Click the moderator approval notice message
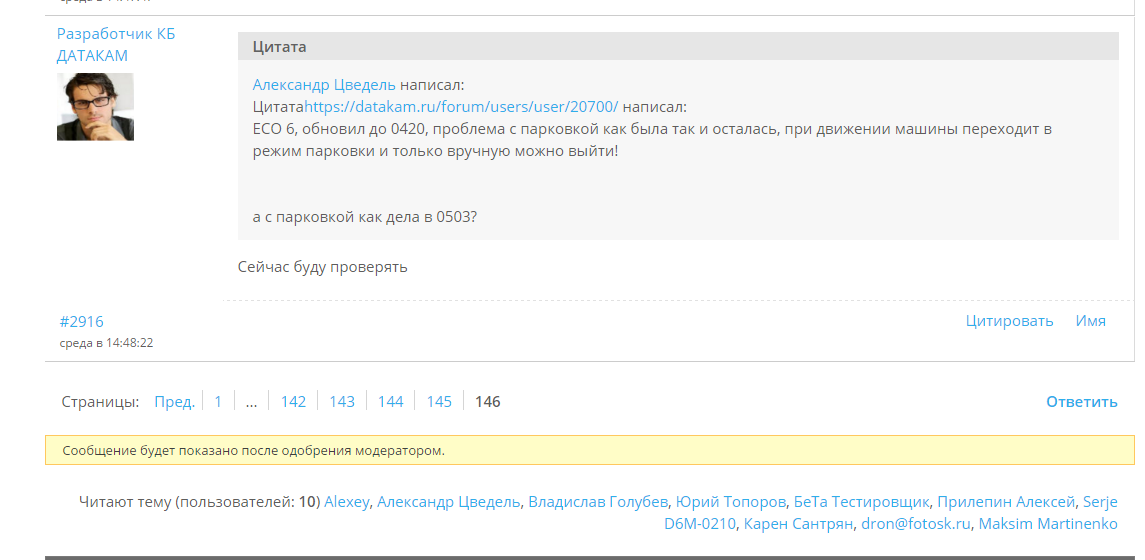1145x560 pixels. 590,450
